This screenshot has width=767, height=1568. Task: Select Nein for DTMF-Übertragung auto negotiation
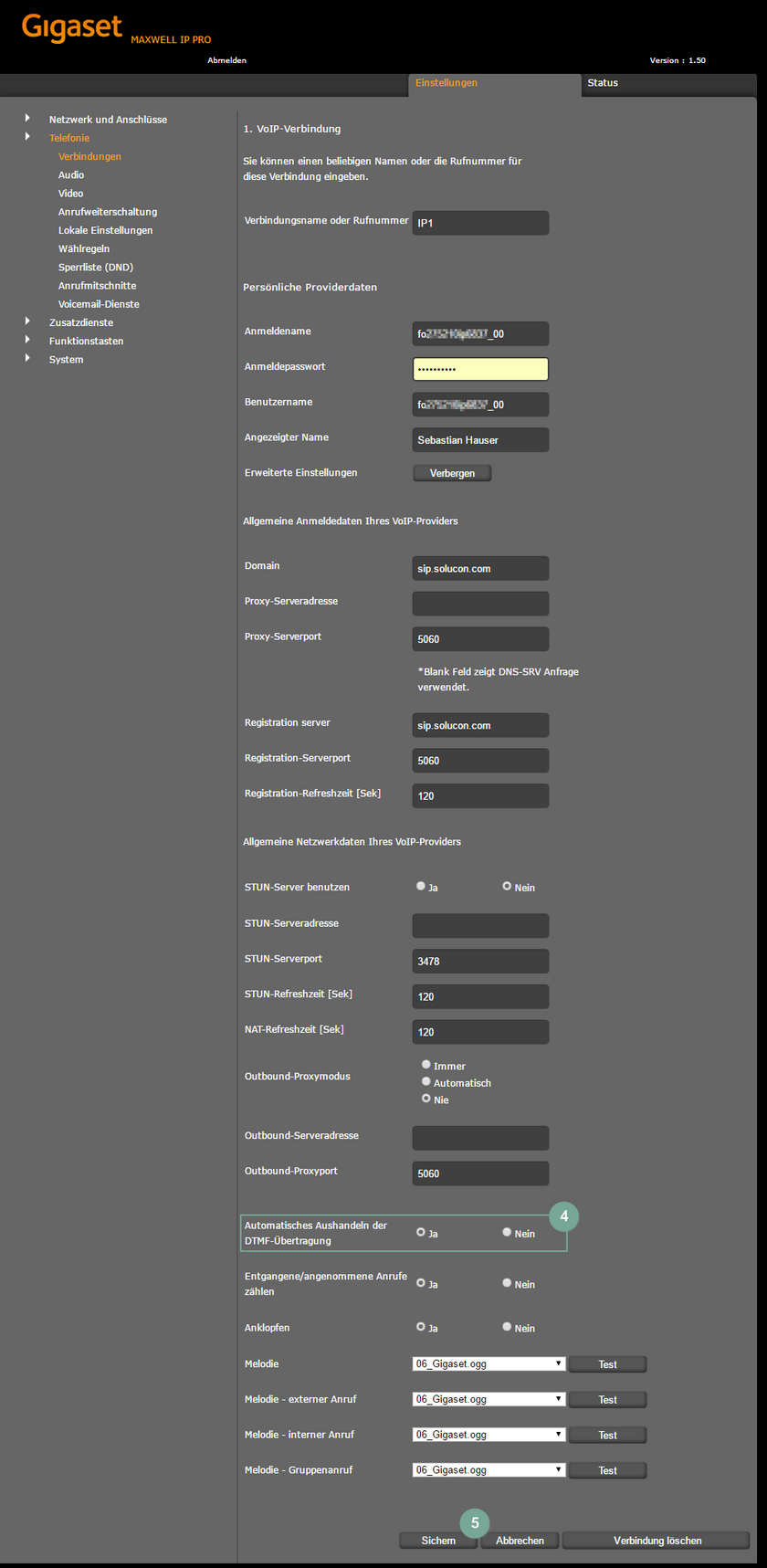tap(507, 1232)
